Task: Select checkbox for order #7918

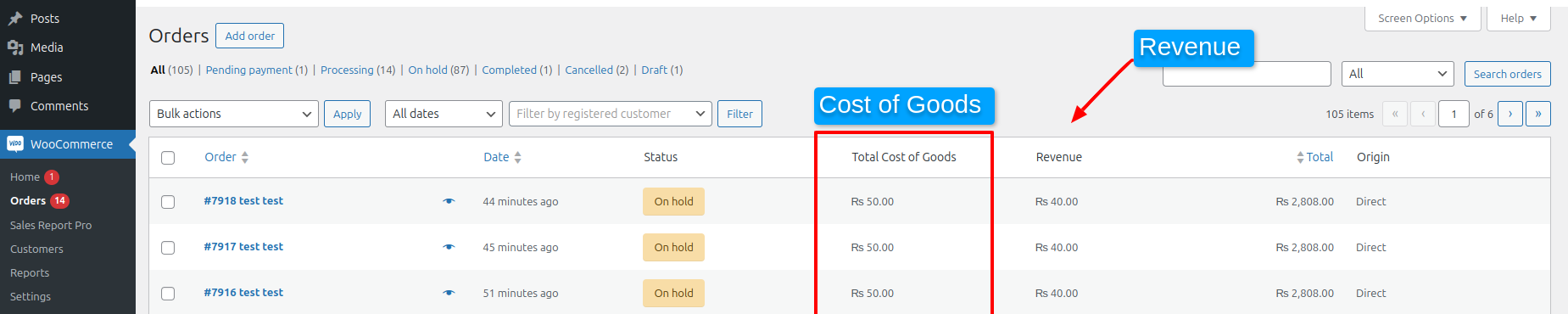Action: click(x=168, y=202)
